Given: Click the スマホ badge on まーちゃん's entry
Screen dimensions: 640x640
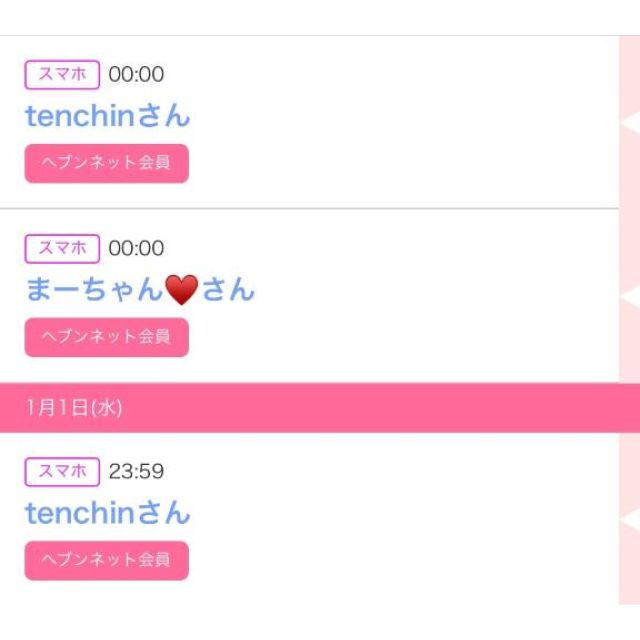Looking at the screenshot, I should tap(62, 248).
